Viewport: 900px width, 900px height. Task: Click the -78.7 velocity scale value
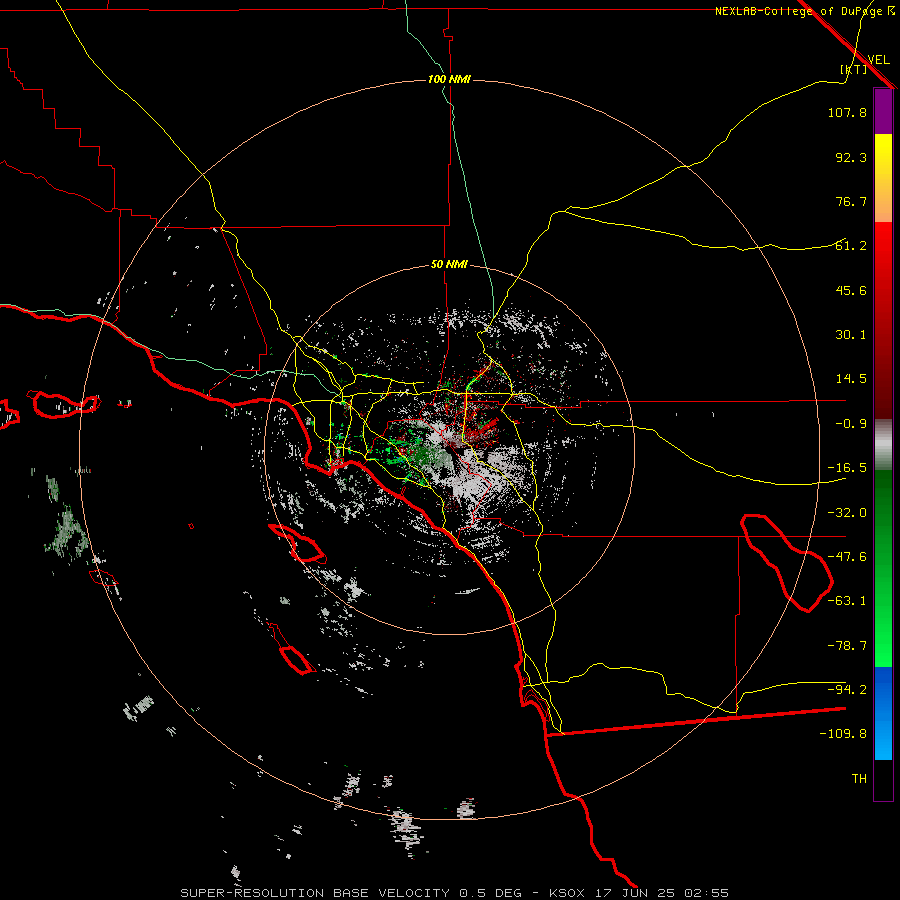pos(847,646)
